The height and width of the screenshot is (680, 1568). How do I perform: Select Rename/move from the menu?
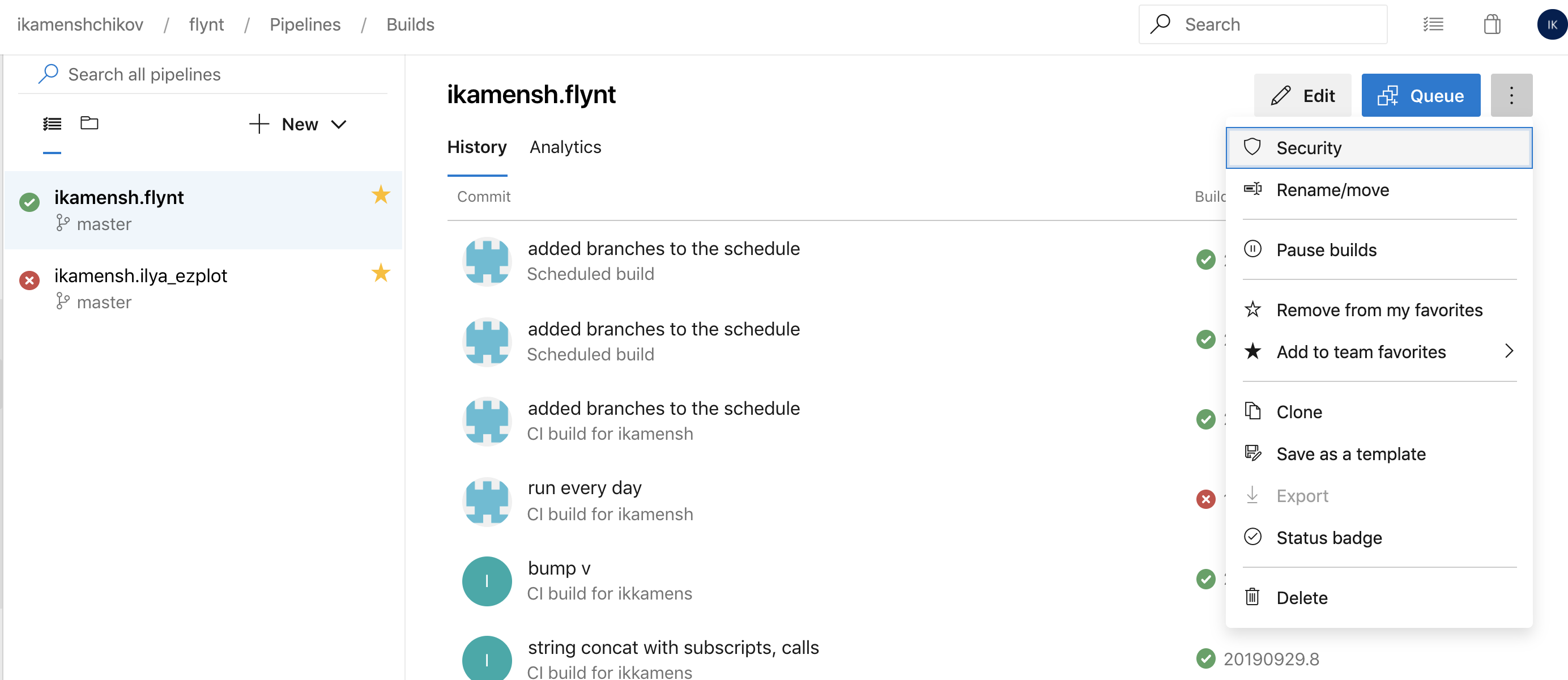(1333, 189)
